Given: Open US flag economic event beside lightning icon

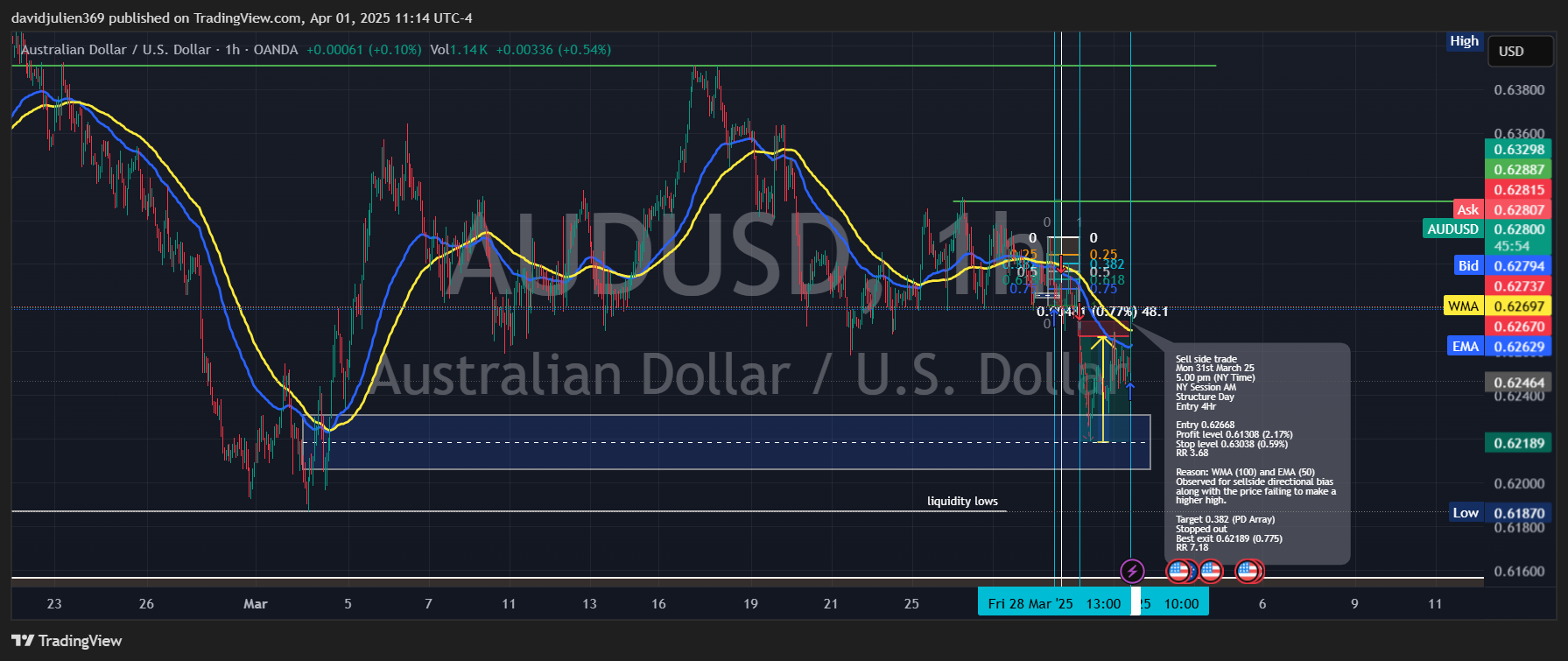Looking at the screenshot, I should click(1179, 572).
